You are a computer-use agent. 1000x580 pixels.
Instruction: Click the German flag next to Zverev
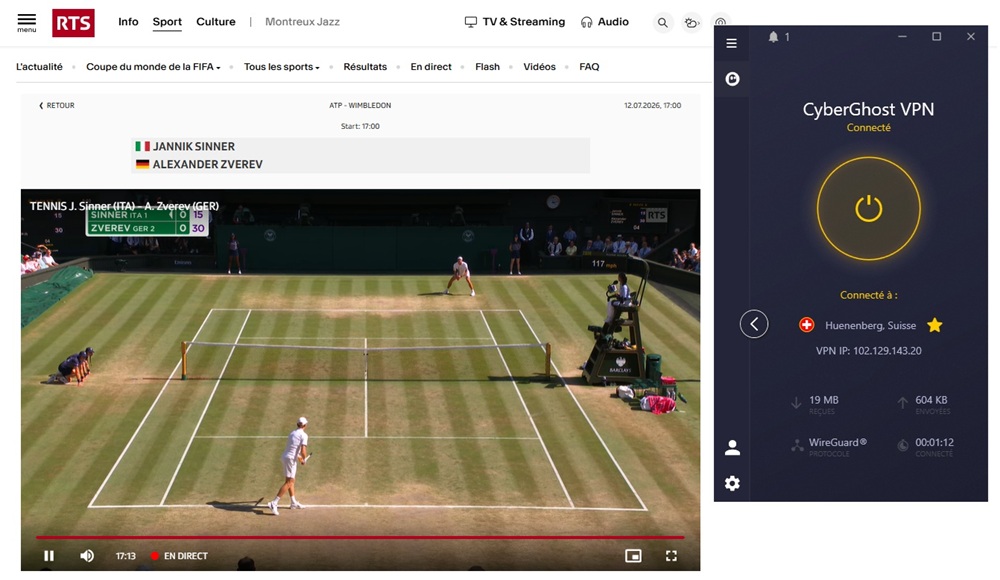click(x=142, y=164)
